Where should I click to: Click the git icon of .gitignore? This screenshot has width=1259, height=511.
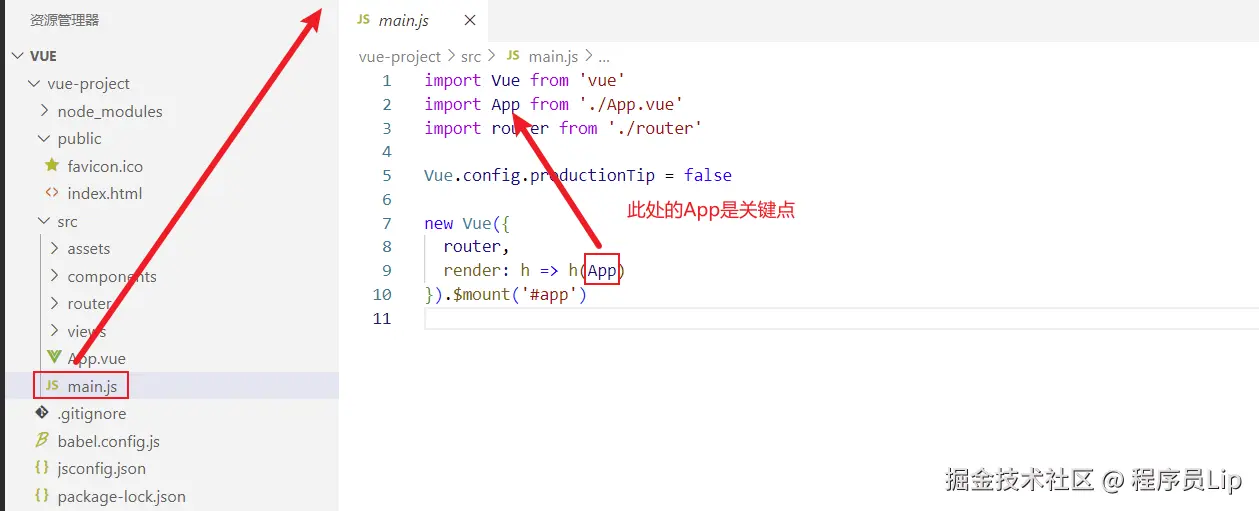pos(42,413)
